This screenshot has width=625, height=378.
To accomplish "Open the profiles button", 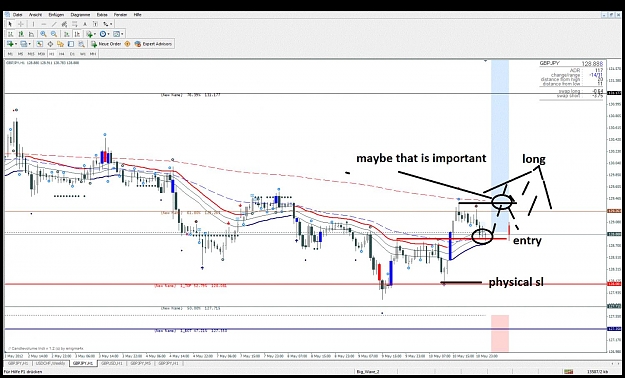I will (x=24, y=44).
